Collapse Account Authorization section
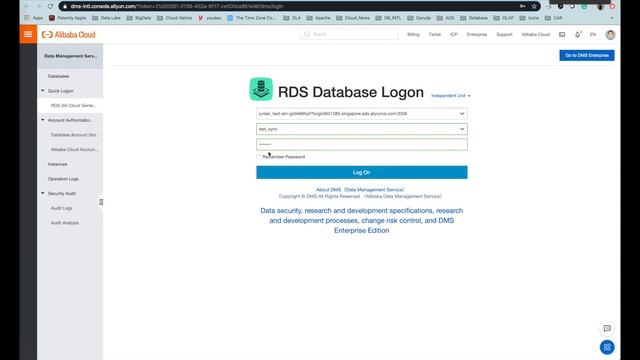Viewport: 640px width, 360px height. 42,120
